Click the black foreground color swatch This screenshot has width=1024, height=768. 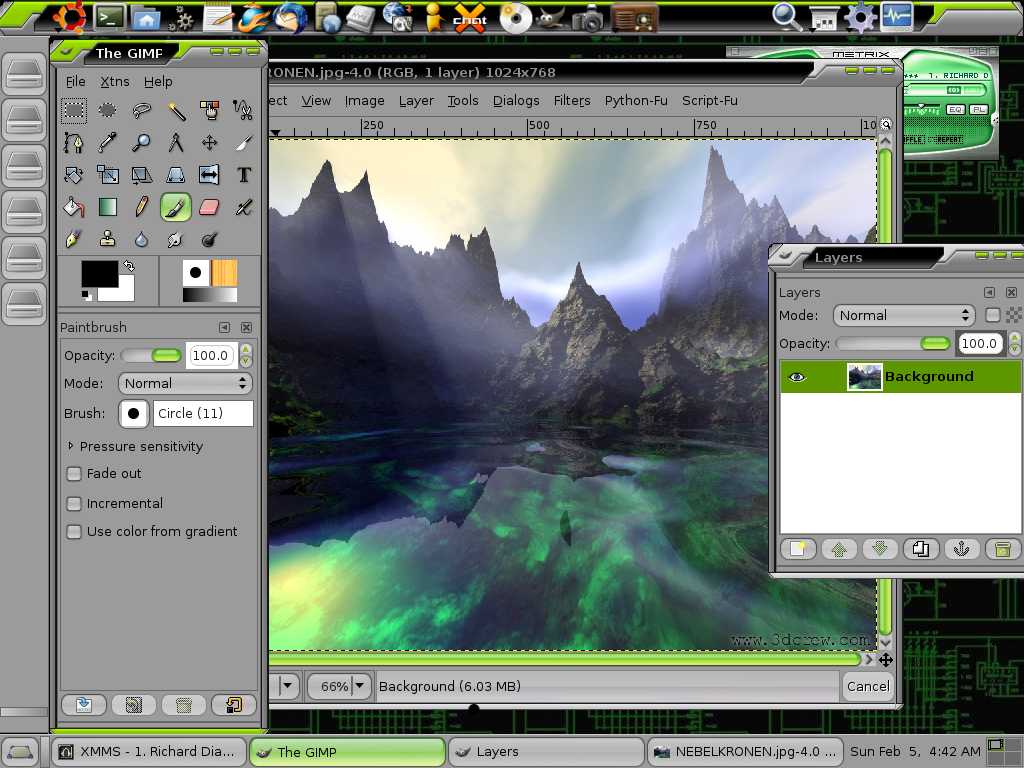(x=99, y=274)
